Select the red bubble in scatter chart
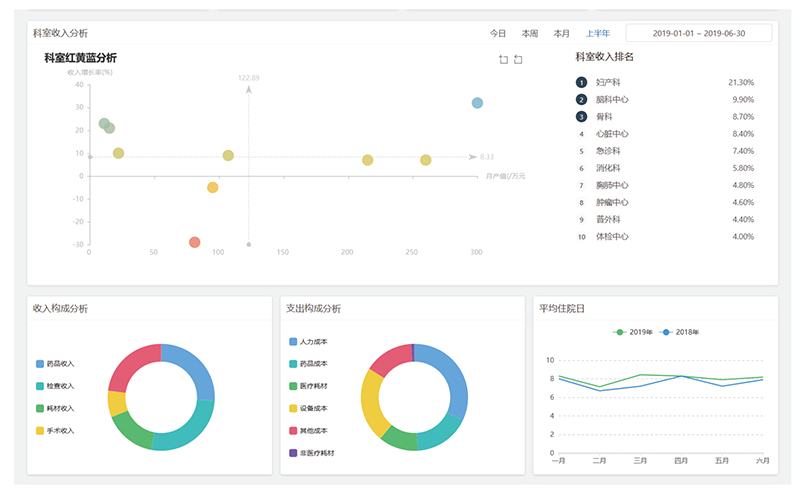 [x=194, y=242]
